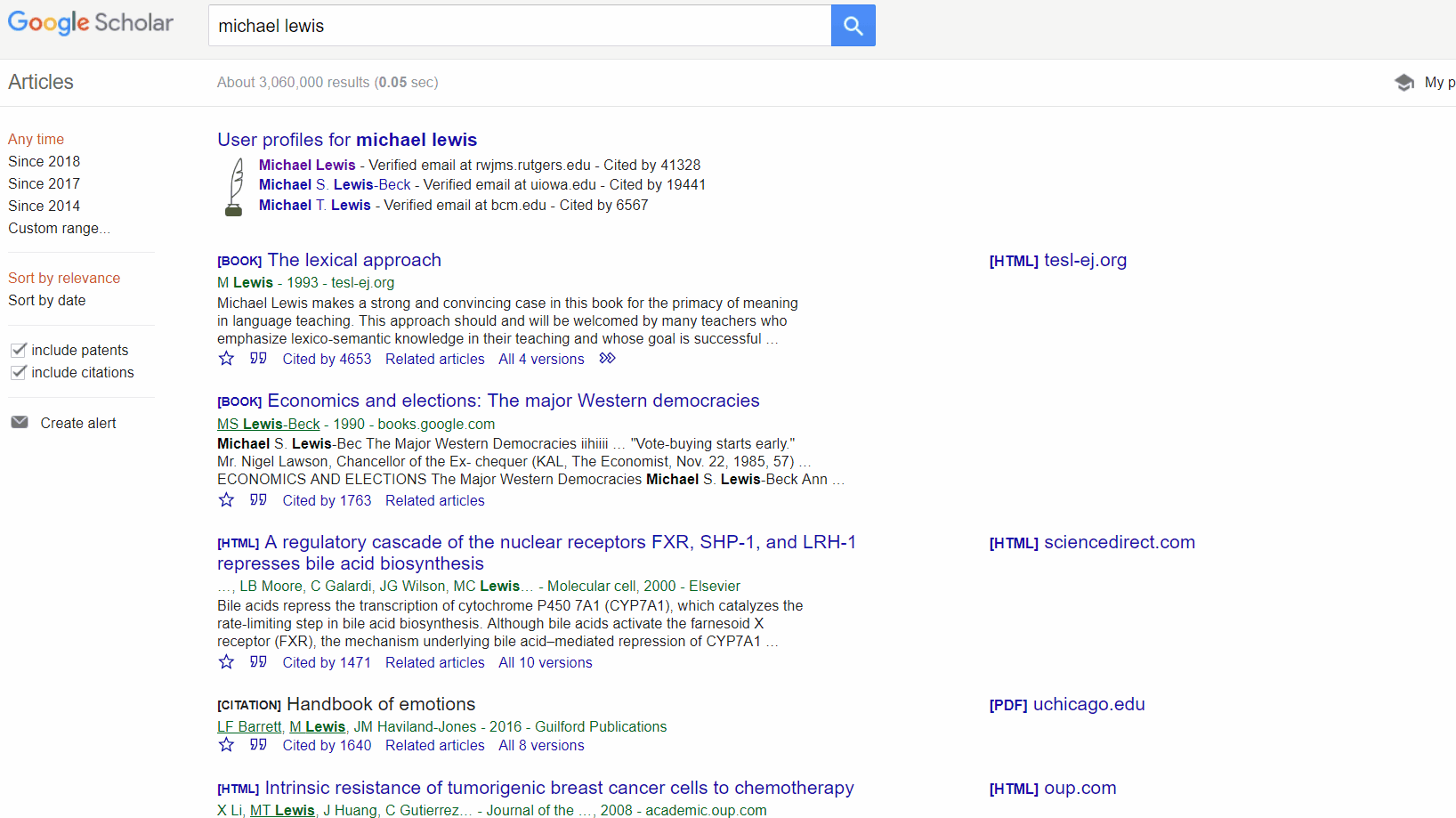Cite 'Handbook of emotions' via quote icon

click(258, 745)
